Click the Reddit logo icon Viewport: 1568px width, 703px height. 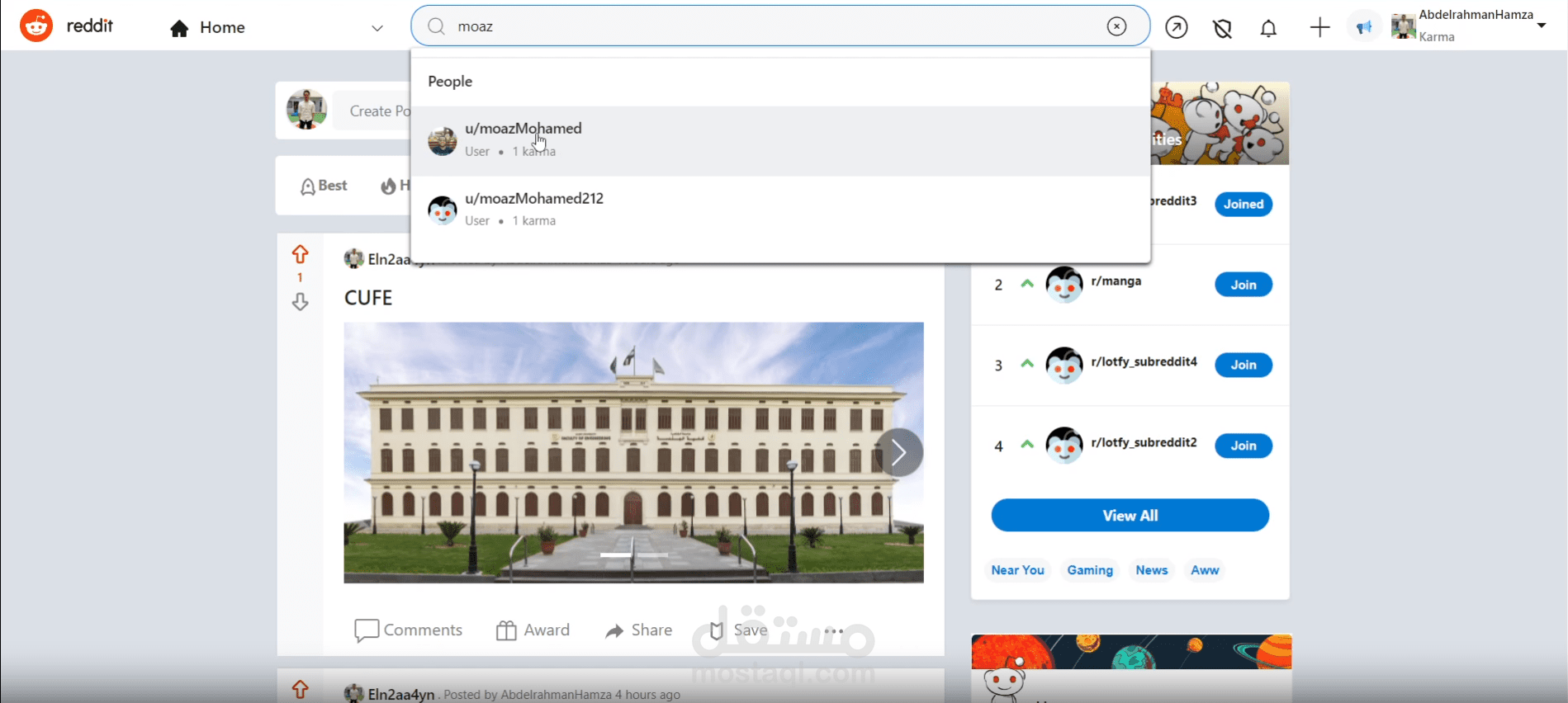tap(36, 26)
